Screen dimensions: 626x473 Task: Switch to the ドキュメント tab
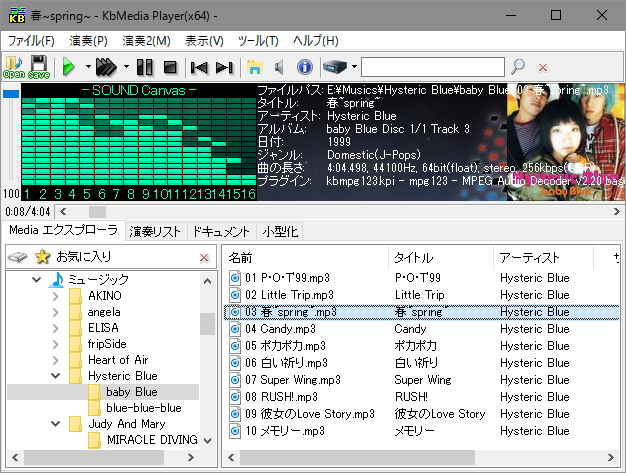click(221, 232)
